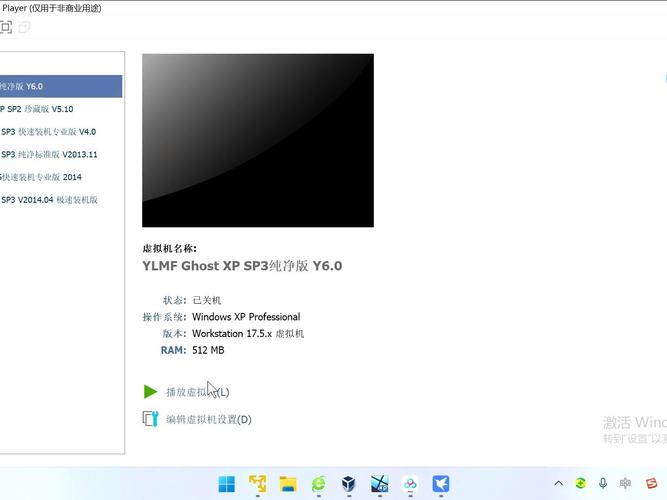Select the SP3 V2014.04 极速装机版 entry
667x500 pixels.
coord(61,200)
